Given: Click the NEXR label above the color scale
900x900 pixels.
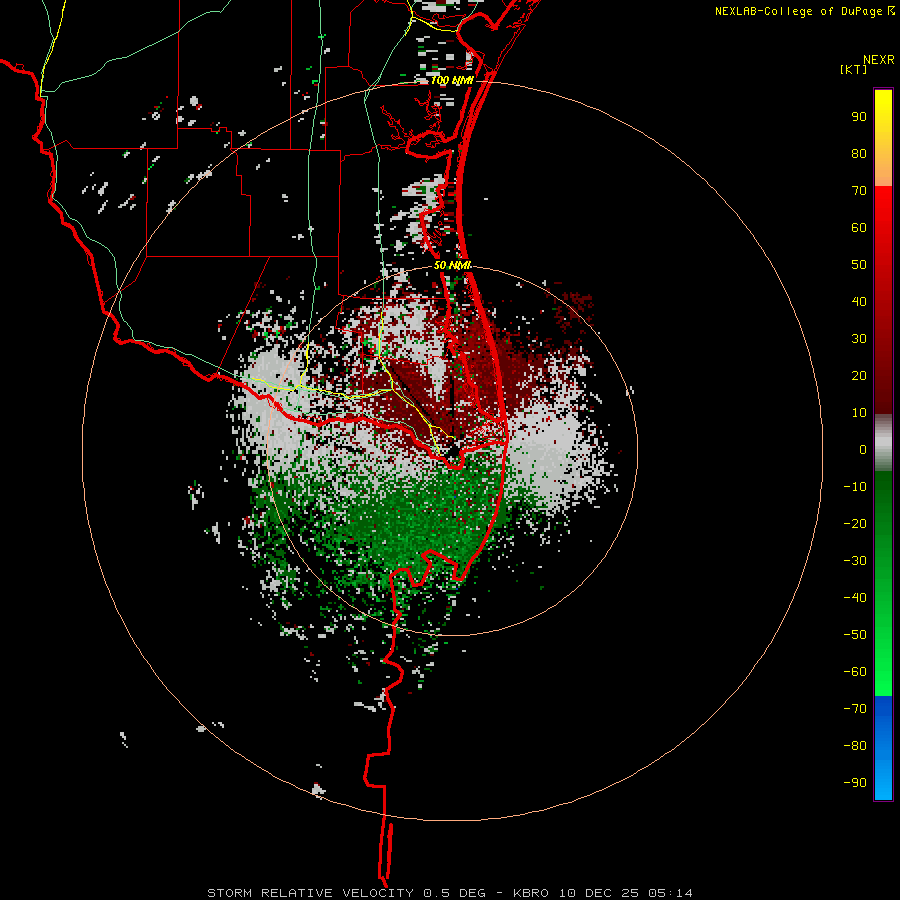Looking at the screenshot, I should pos(878,60).
